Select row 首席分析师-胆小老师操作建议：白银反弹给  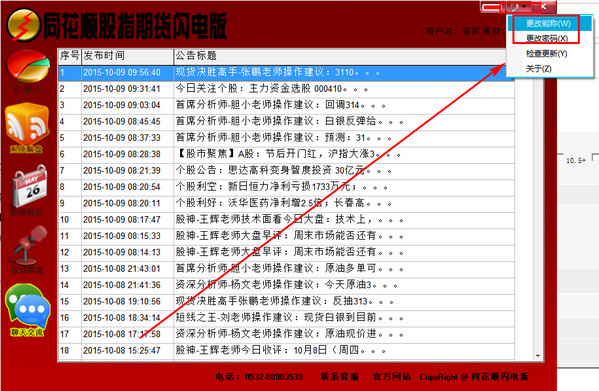pyautogui.click(x=286, y=122)
